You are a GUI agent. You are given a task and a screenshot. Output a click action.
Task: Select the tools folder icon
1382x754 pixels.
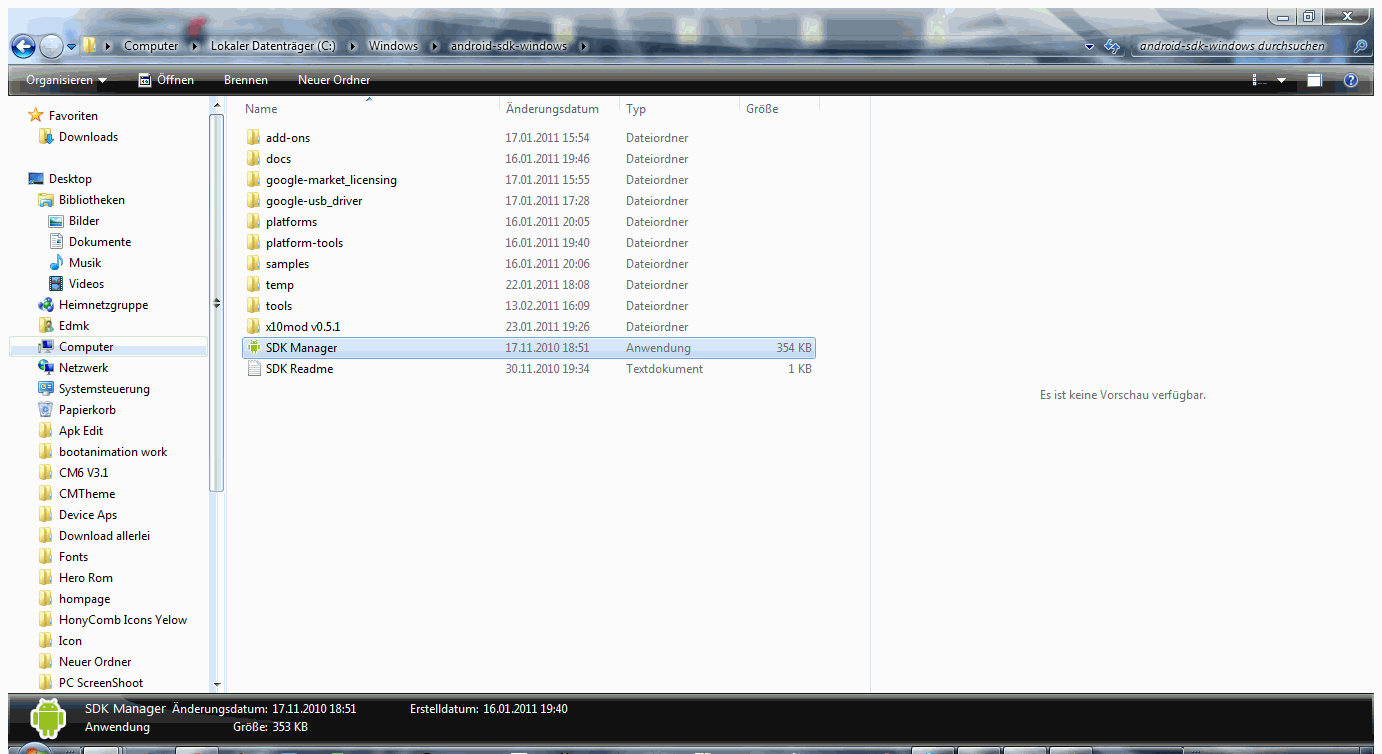pyautogui.click(x=253, y=306)
